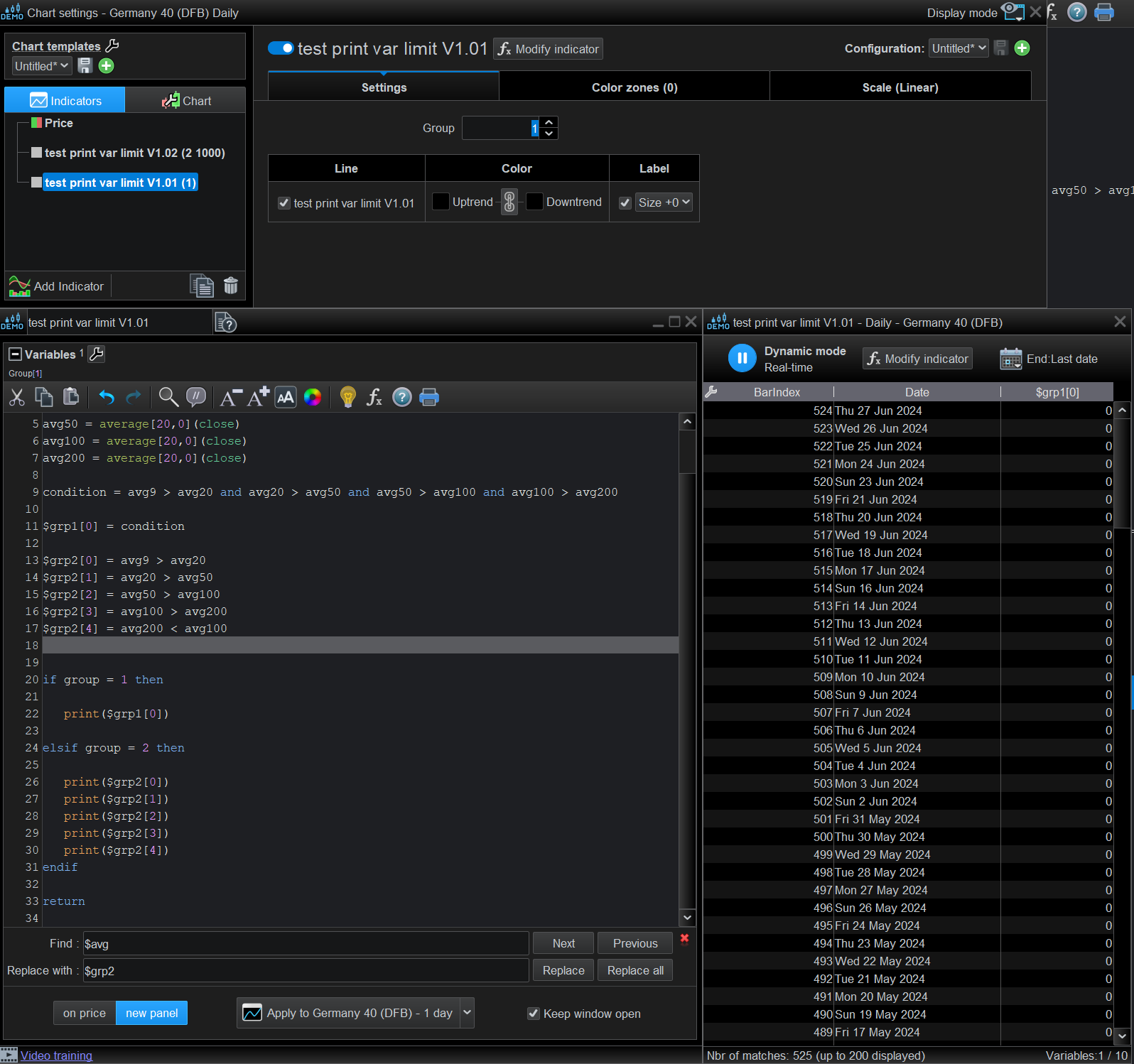Open the Configuration Untitled dropdown
Image resolution: width=1134 pixels, height=1064 pixels.
958,48
